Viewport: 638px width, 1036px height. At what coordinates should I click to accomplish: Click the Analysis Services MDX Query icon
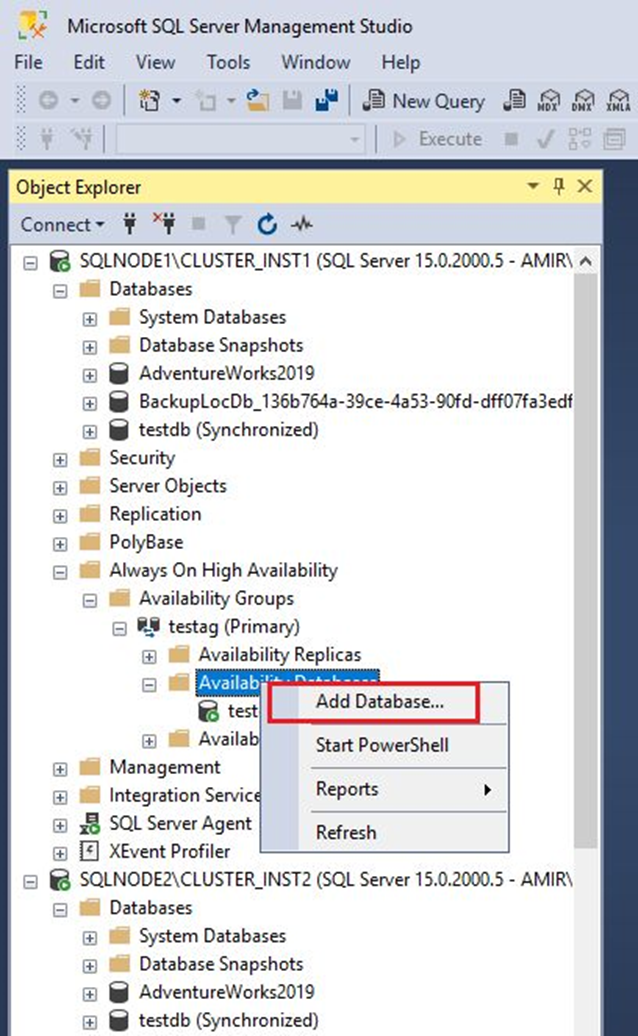click(548, 101)
